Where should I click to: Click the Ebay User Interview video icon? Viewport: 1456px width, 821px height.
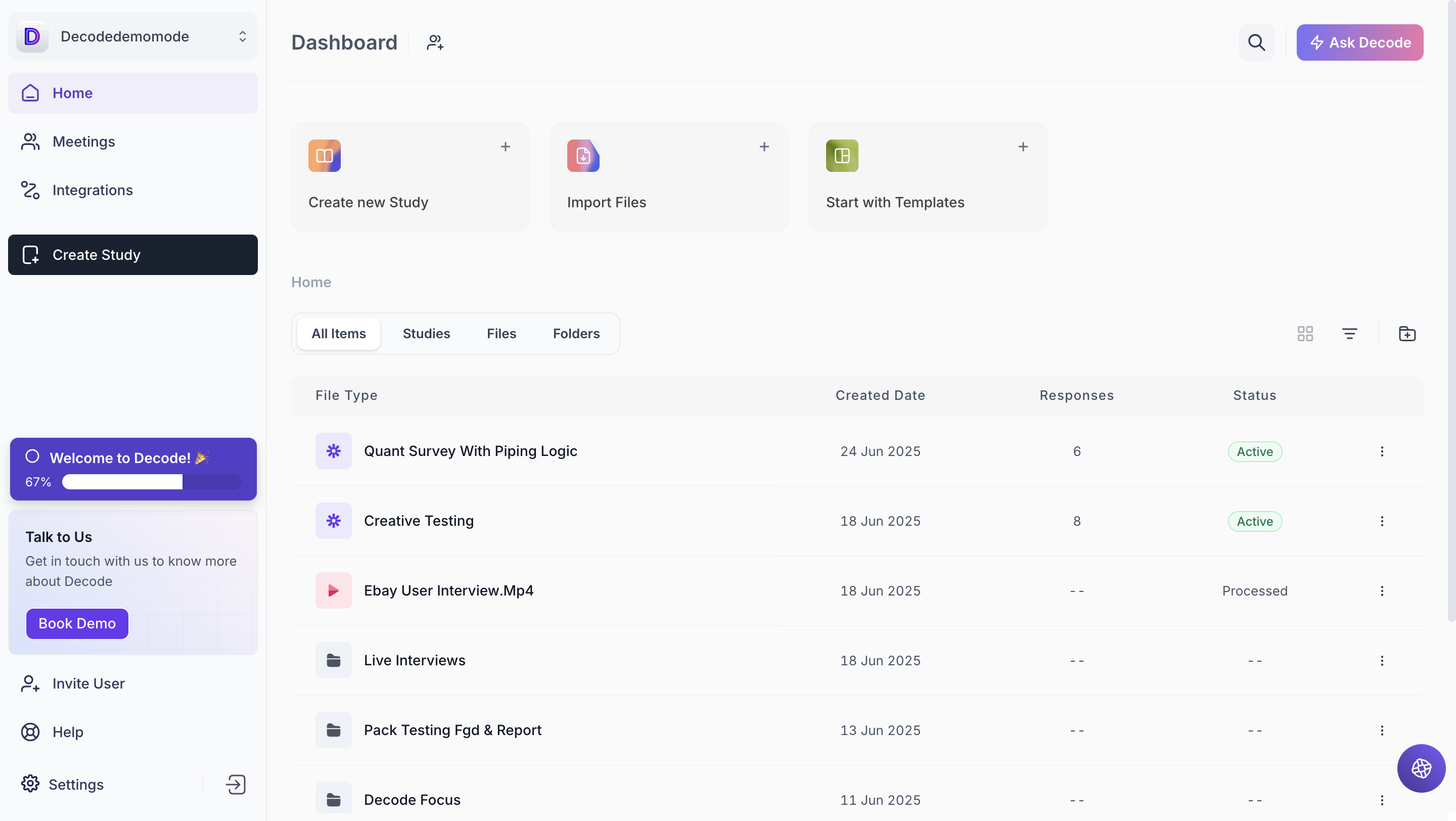tap(334, 591)
